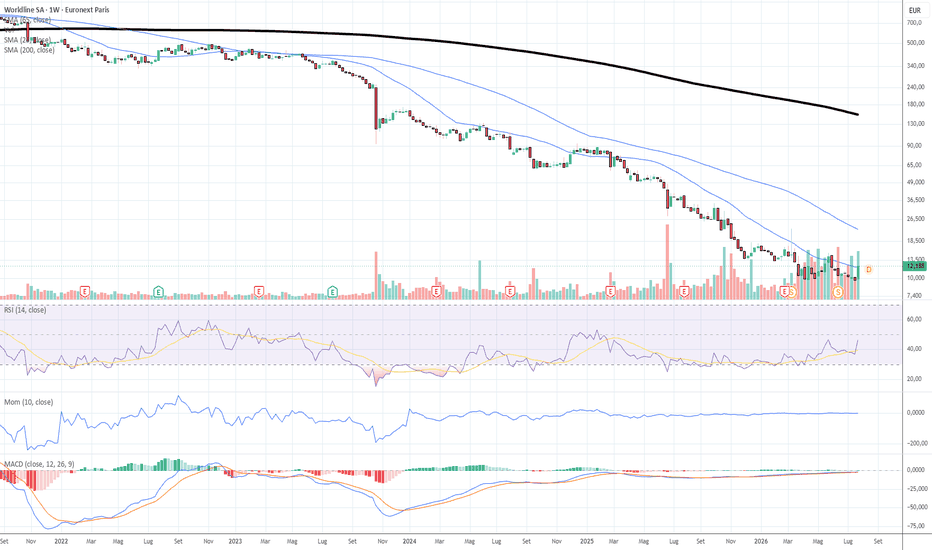The image size is (932, 550).
Task: Click the Worldline SA symbol title
Action: [24, 10]
